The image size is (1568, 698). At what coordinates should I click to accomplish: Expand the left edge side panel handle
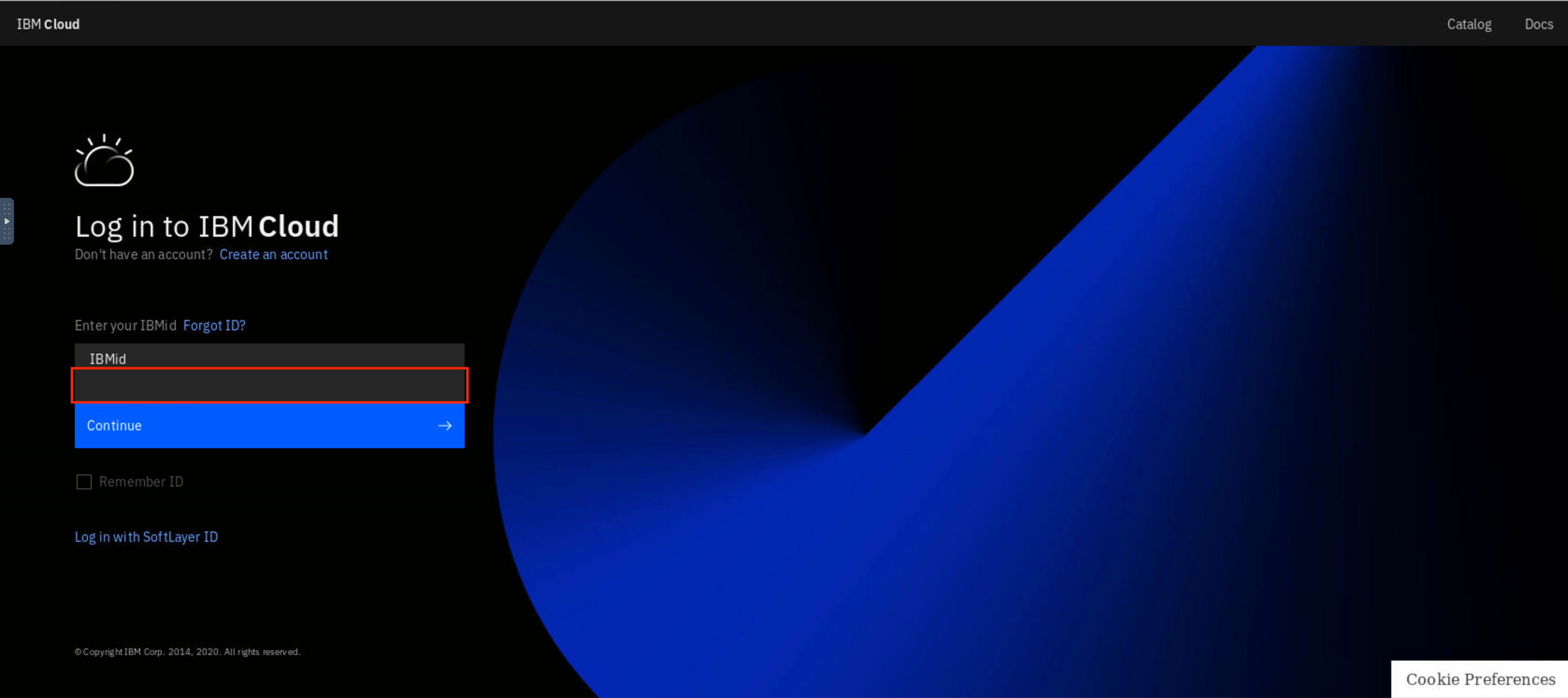pyautogui.click(x=7, y=221)
